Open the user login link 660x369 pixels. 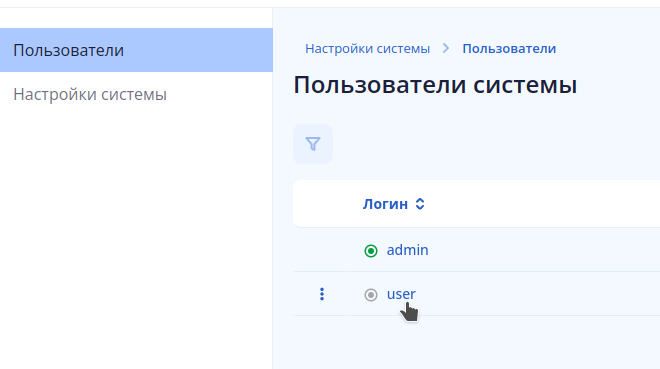tap(401, 294)
